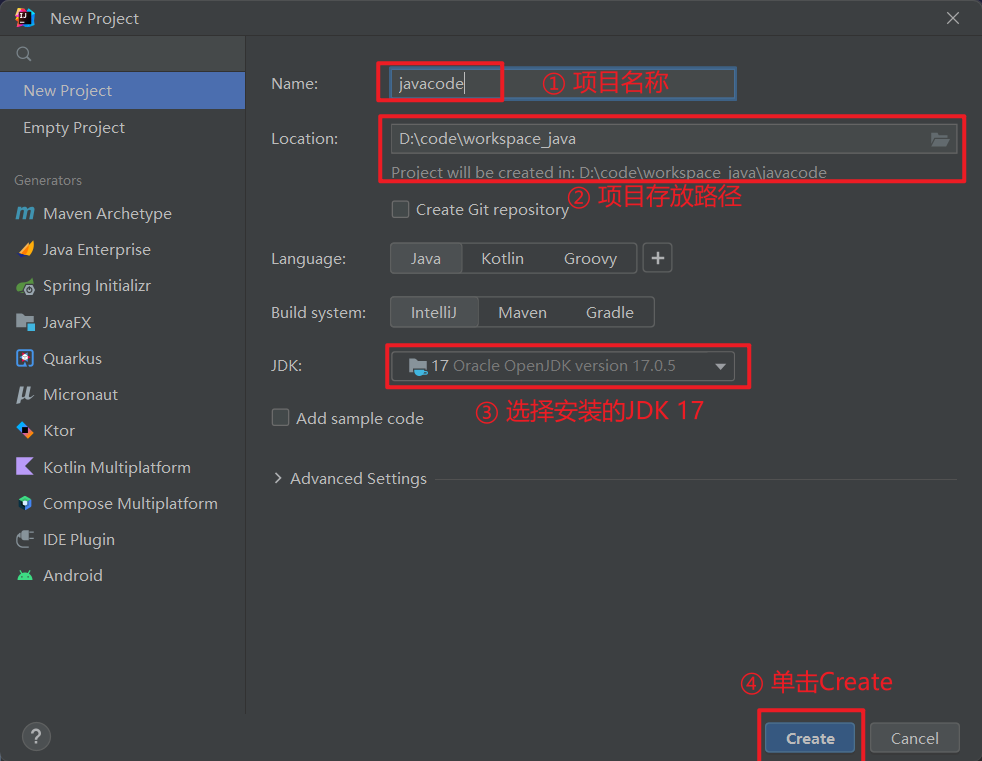Open the Maven Archetype generator
This screenshot has height=761, width=982.
[x=123, y=214]
